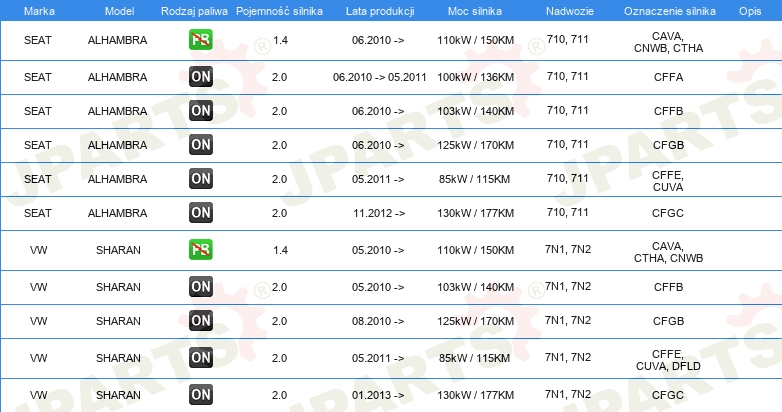Select the SEAT Alhambra power 130kW / 177KM
The height and width of the screenshot is (412, 782).
[475, 213]
